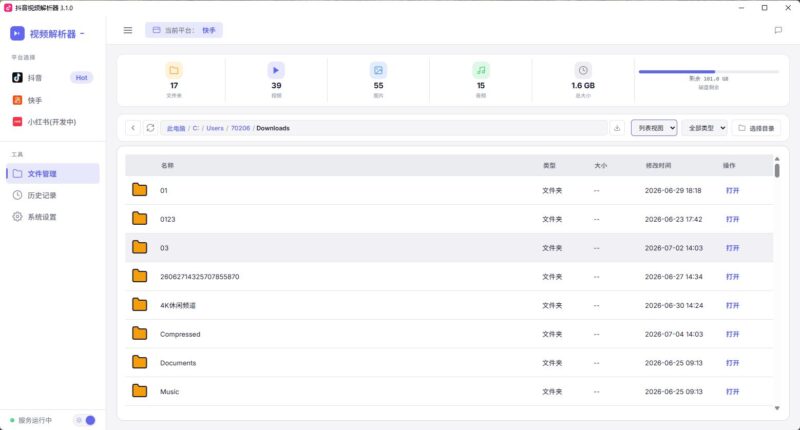Click the 服务运行中 status text
The height and width of the screenshot is (430, 800).
tap(35, 420)
